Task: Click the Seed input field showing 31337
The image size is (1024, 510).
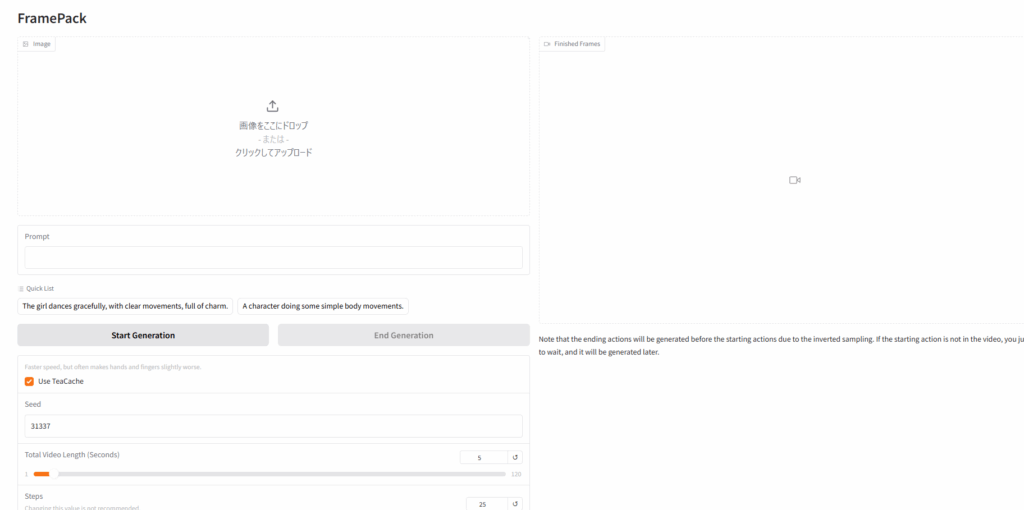Action: pyautogui.click(x=274, y=426)
